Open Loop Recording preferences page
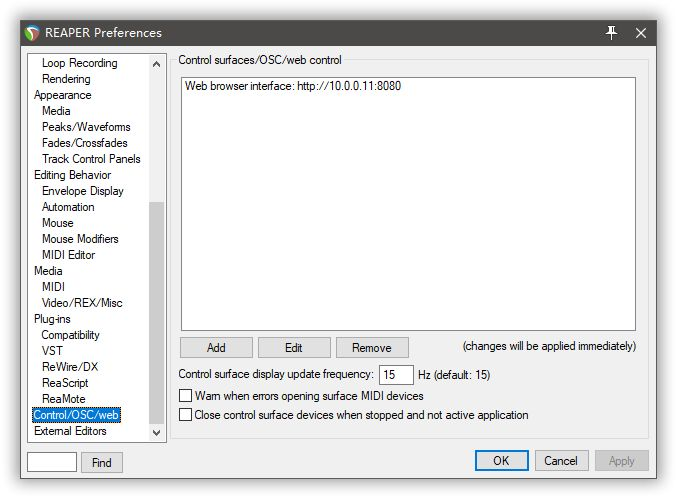 79,63
